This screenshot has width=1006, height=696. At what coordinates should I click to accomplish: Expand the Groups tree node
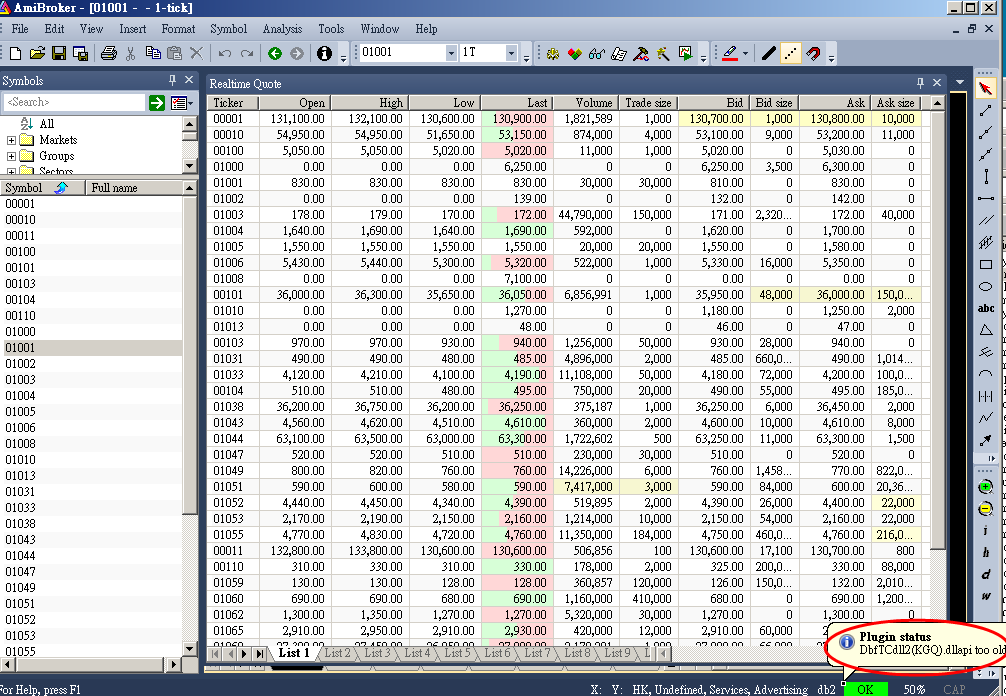[11, 156]
